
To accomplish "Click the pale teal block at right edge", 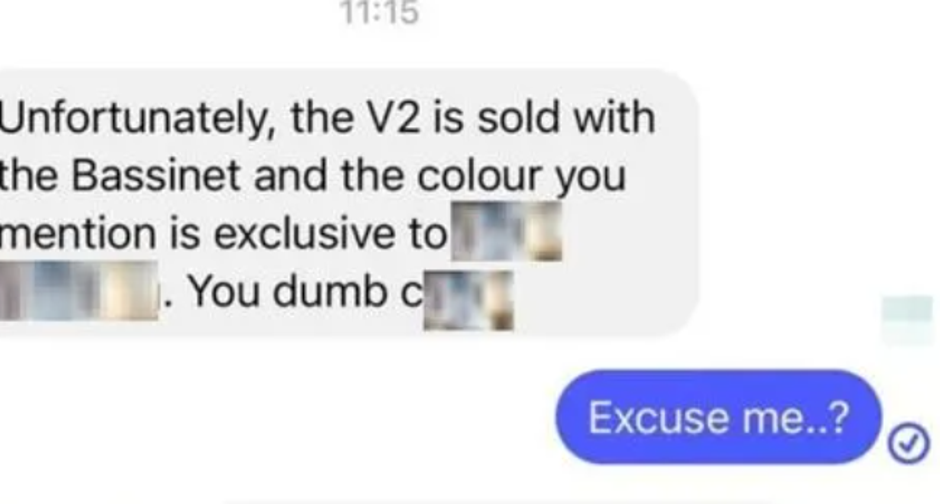I will [x=908, y=320].
